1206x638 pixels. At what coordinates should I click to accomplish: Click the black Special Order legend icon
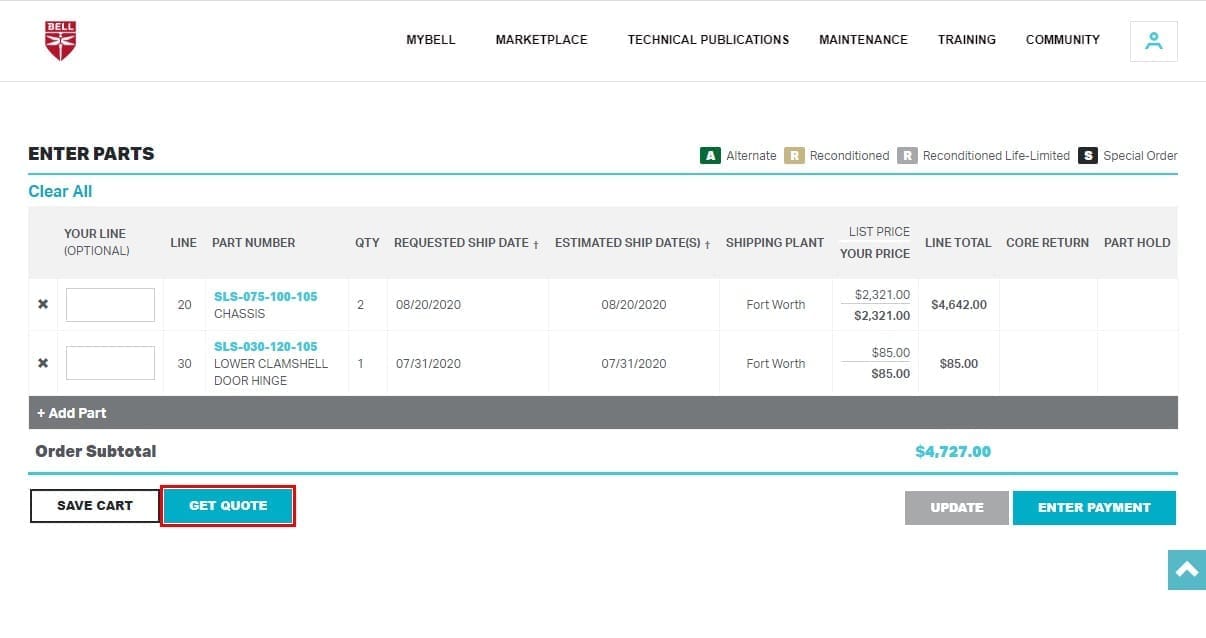(1087, 156)
